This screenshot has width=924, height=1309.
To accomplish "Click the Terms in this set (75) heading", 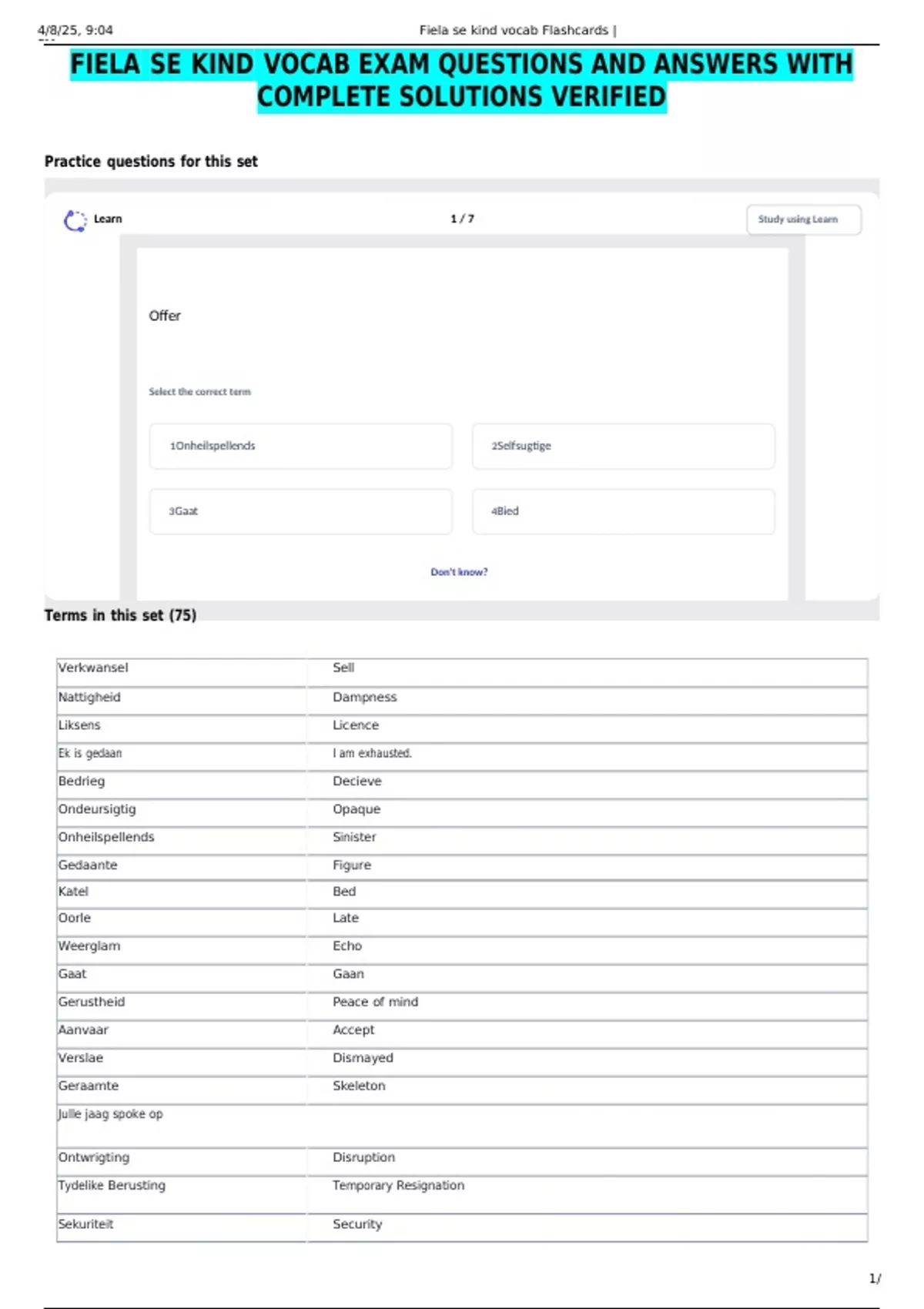I will tap(120, 615).
